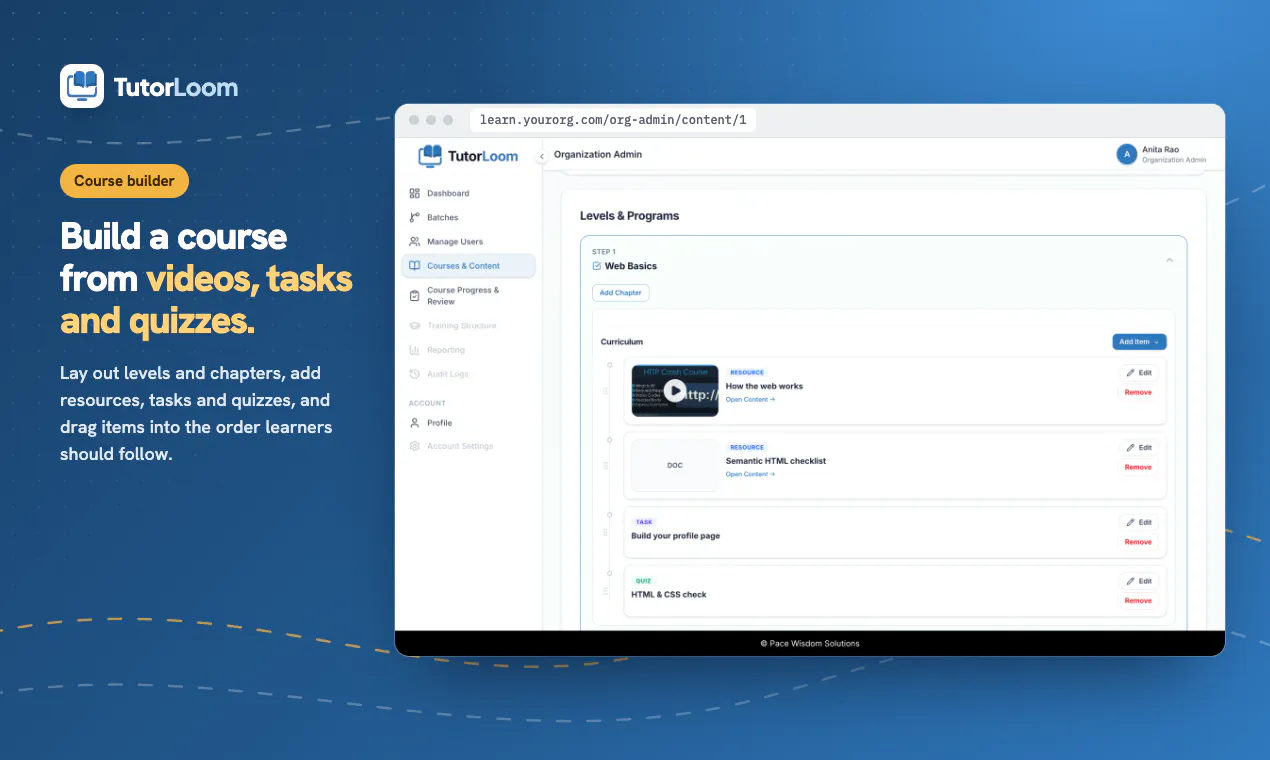
Task: Edit the Semantic HTML checklist item
Action: [x=1138, y=448]
